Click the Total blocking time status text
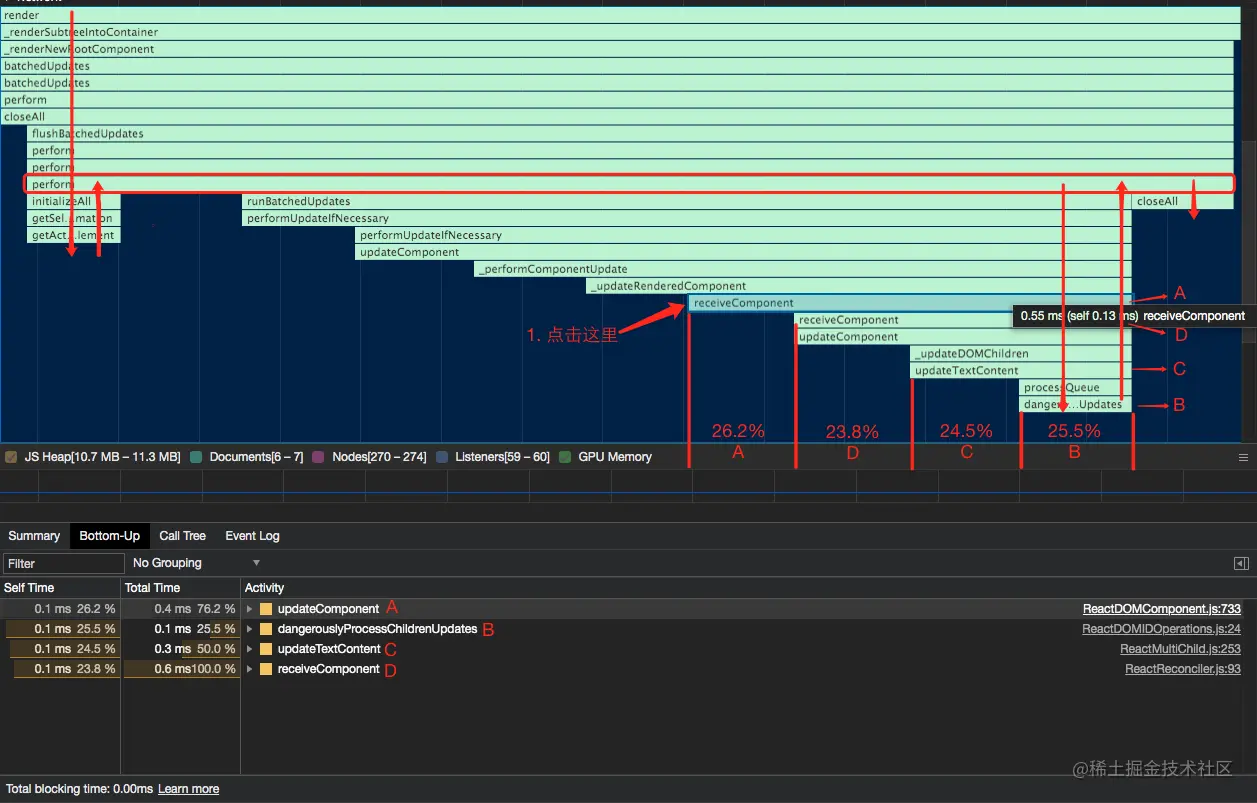Viewport: 1257px width, 803px height. (79, 789)
